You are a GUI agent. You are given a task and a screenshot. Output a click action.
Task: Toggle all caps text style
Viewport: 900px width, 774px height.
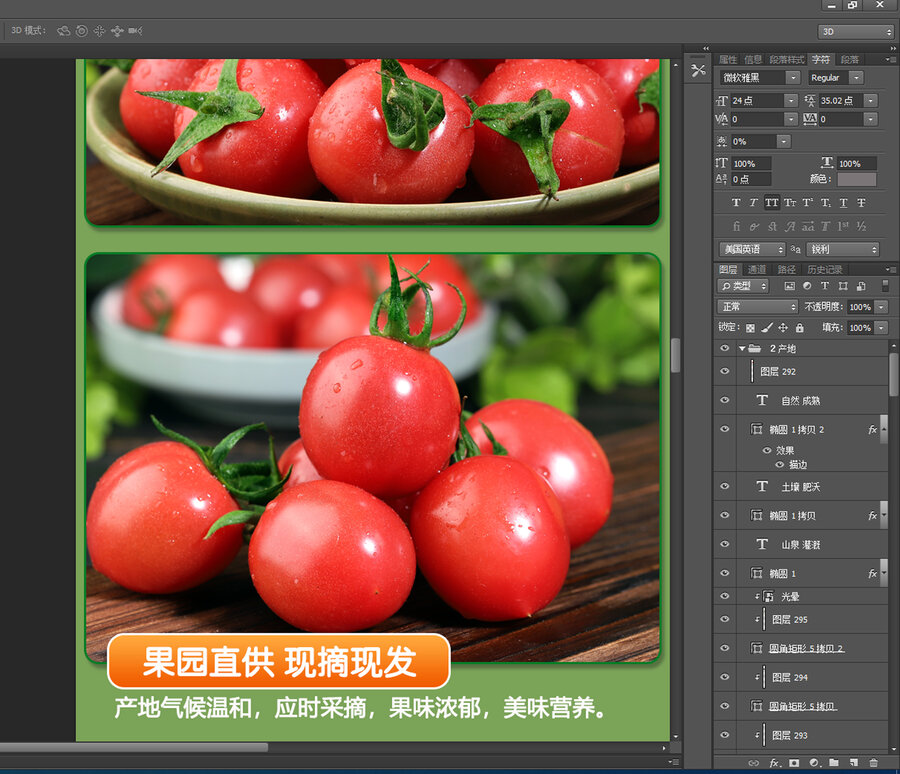(x=771, y=203)
